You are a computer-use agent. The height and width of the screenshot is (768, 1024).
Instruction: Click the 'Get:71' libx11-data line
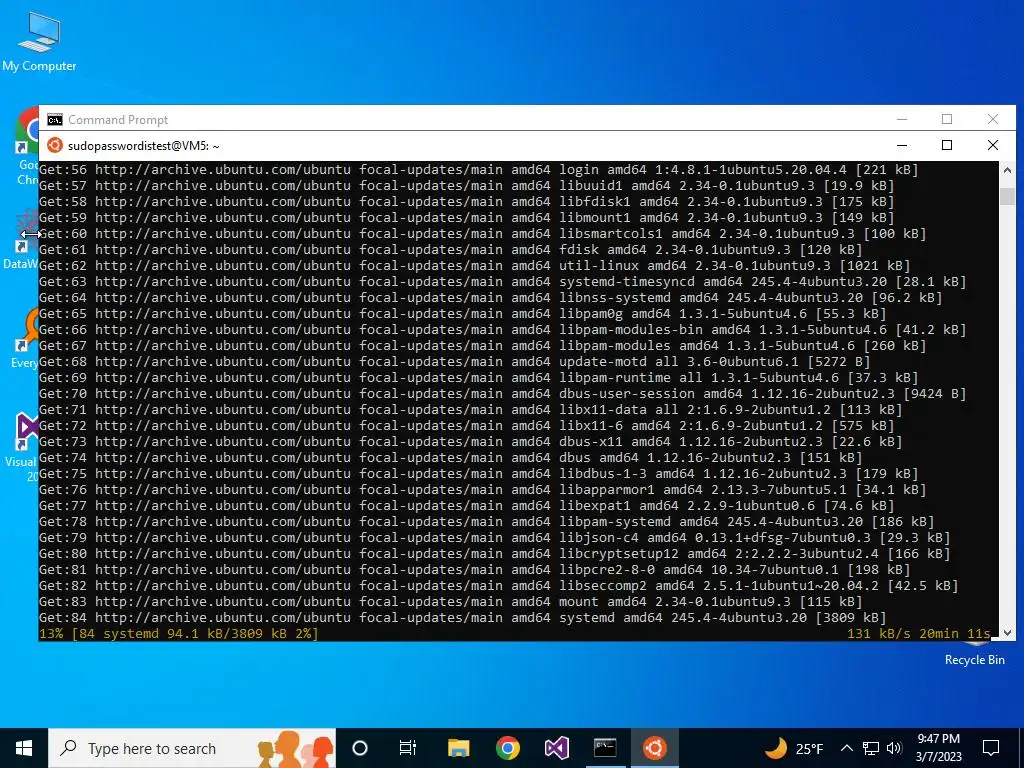tap(470, 409)
